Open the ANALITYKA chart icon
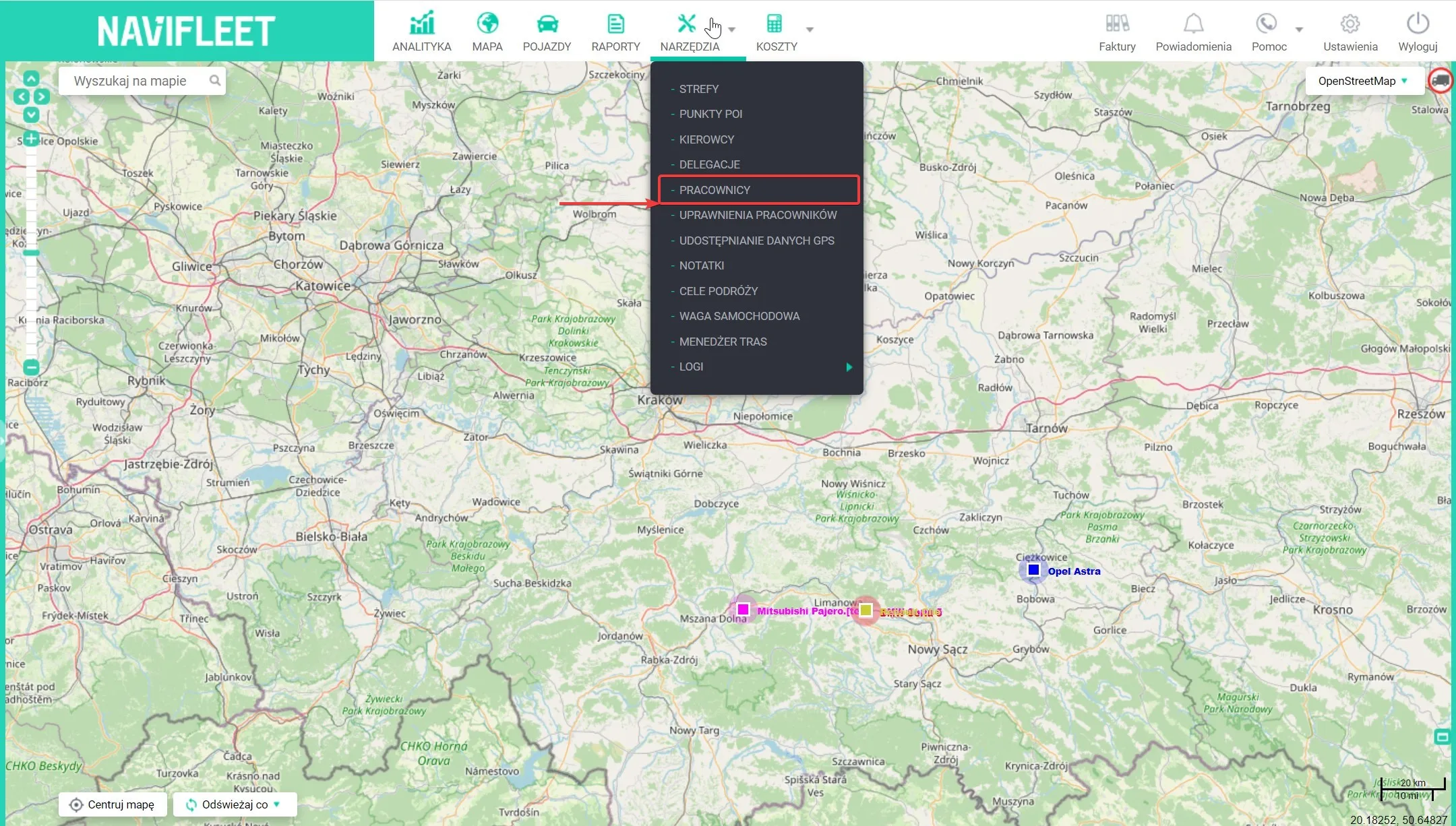1456x826 pixels. 422,24
